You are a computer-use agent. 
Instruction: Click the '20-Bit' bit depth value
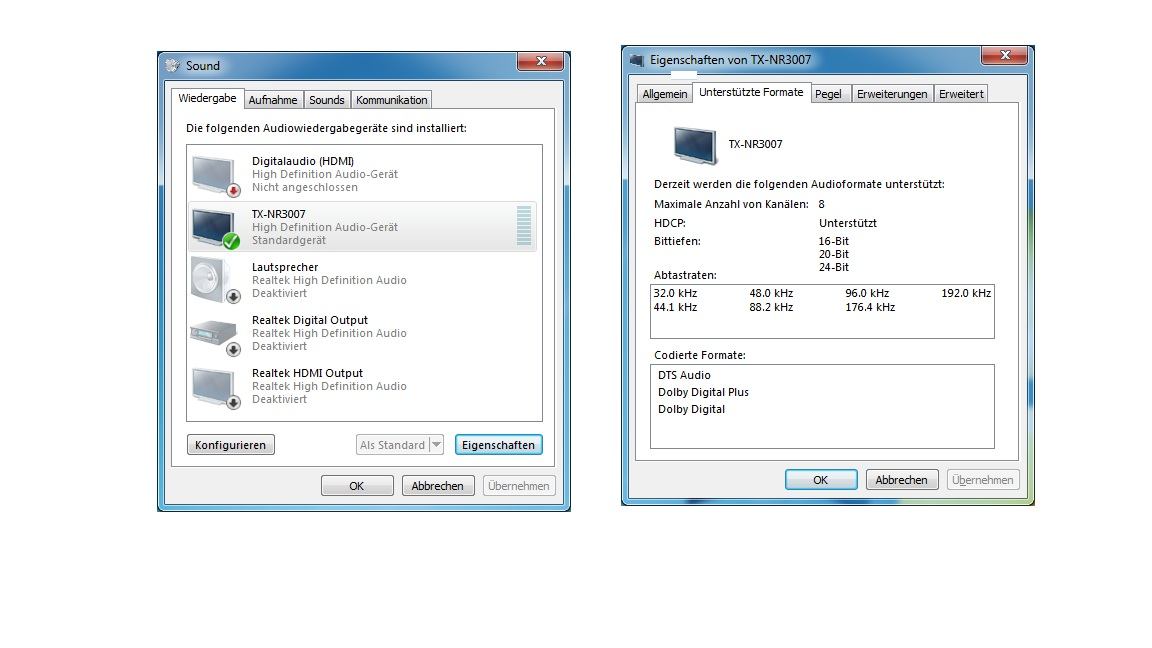tap(834, 254)
